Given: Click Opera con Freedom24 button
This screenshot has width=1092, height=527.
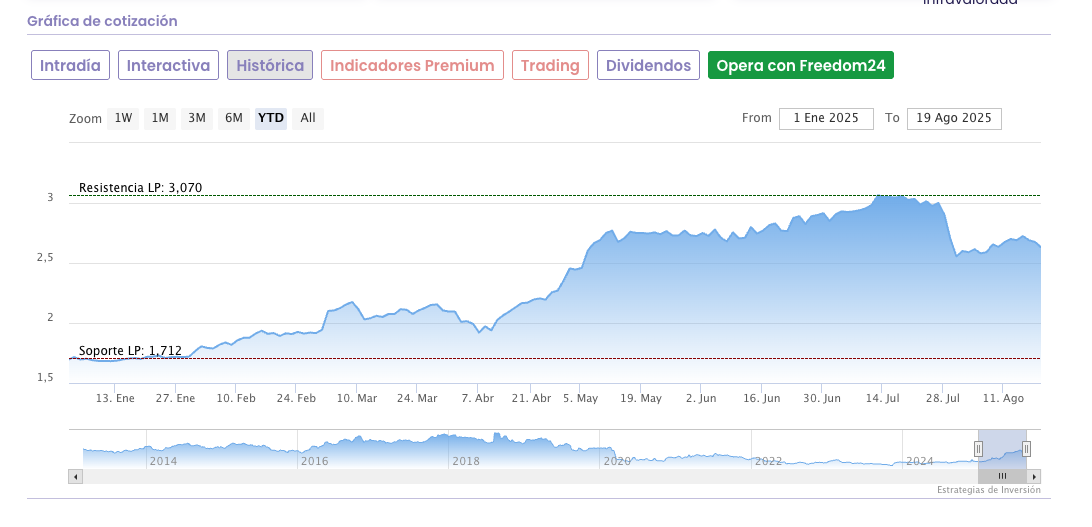Looking at the screenshot, I should (x=801, y=65).
